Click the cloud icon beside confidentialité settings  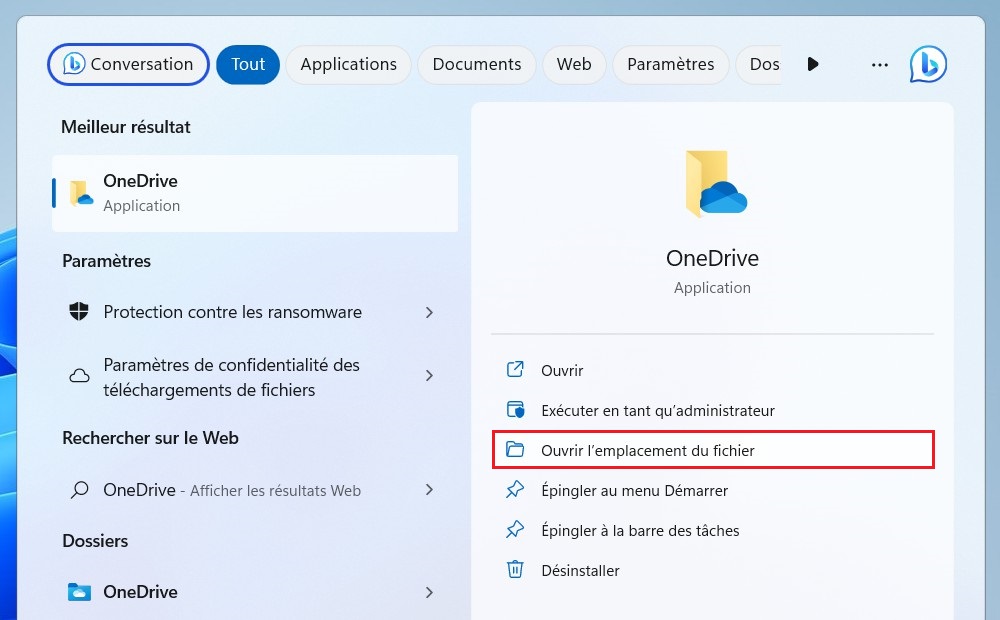click(79, 376)
